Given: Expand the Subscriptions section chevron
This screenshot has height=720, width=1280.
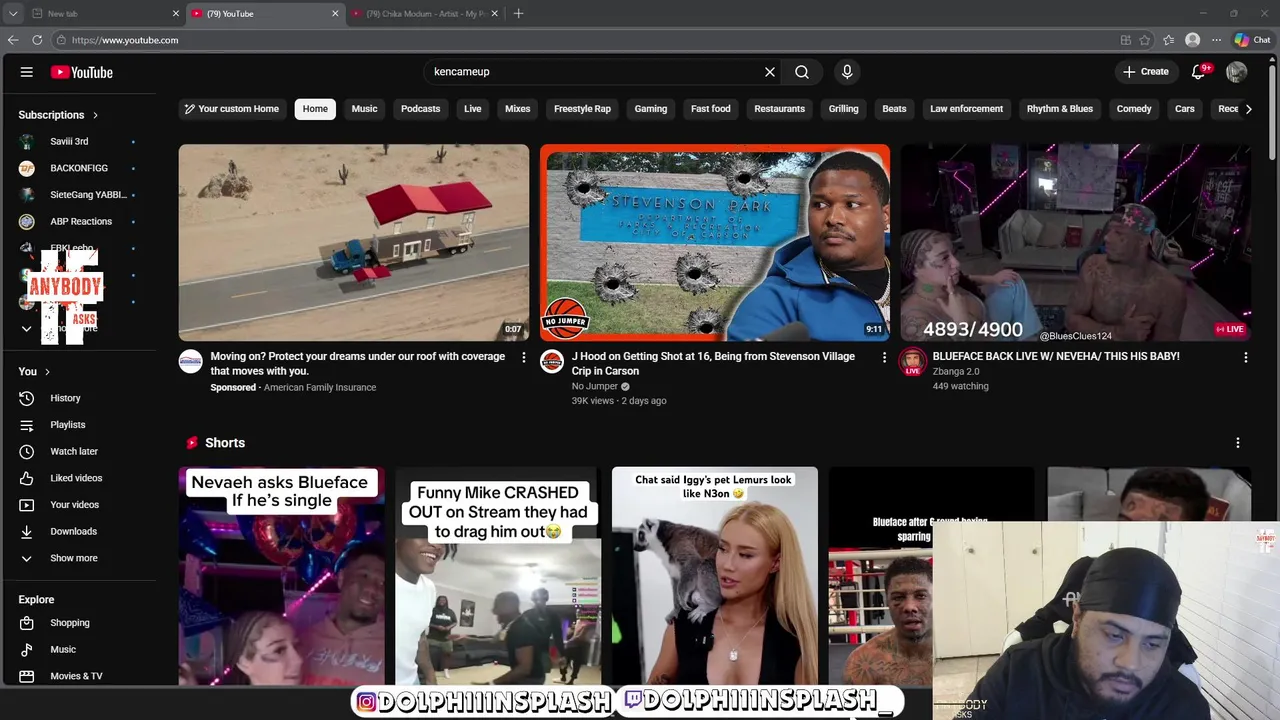Looking at the screenshot, I should [x=96, y=115].
